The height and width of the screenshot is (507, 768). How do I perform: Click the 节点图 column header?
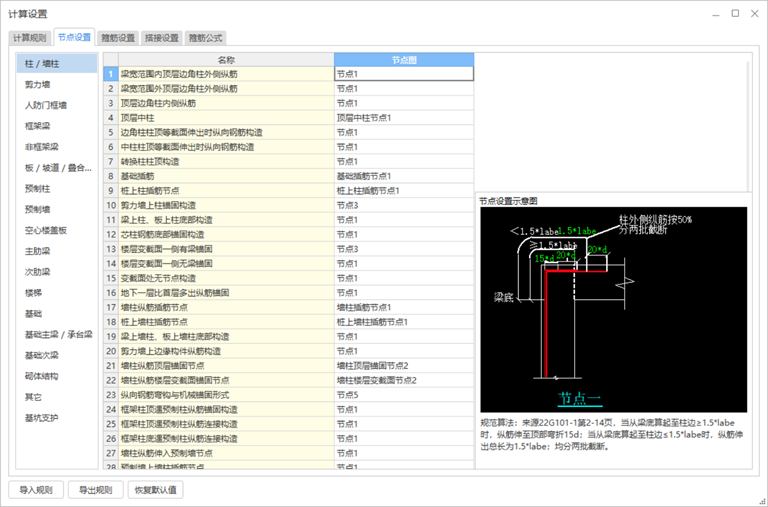(403, 59)
